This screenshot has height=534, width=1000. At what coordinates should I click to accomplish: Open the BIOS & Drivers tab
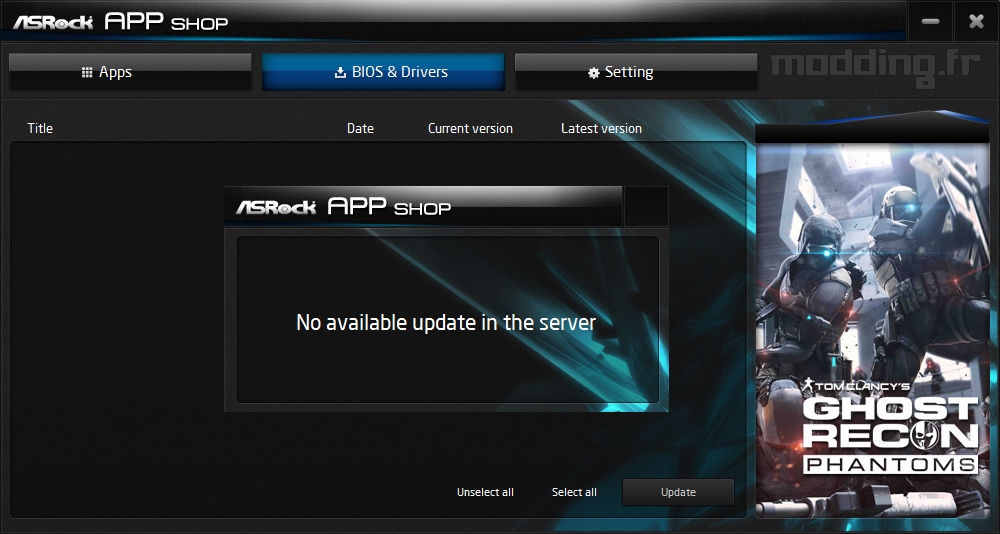tap(383, 72)
